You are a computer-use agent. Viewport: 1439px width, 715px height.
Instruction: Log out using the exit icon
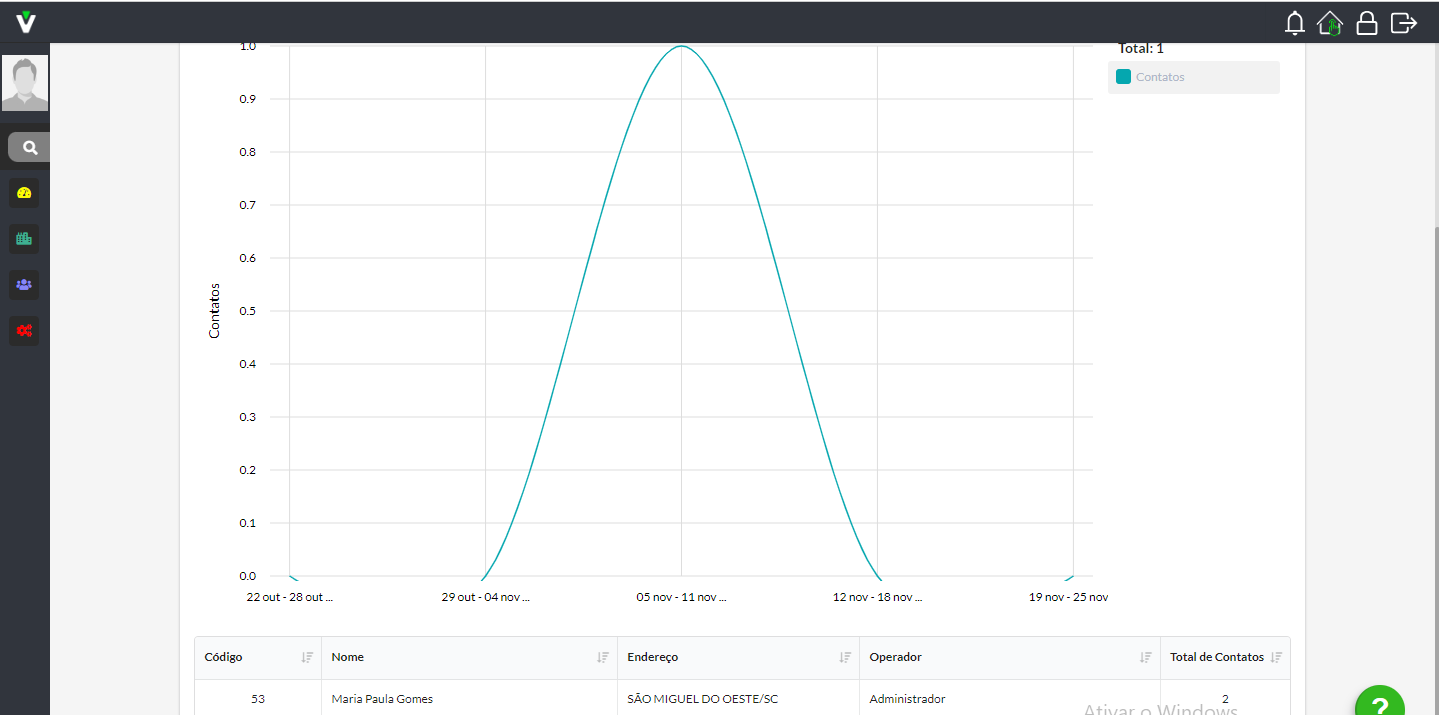(1404, 22)
